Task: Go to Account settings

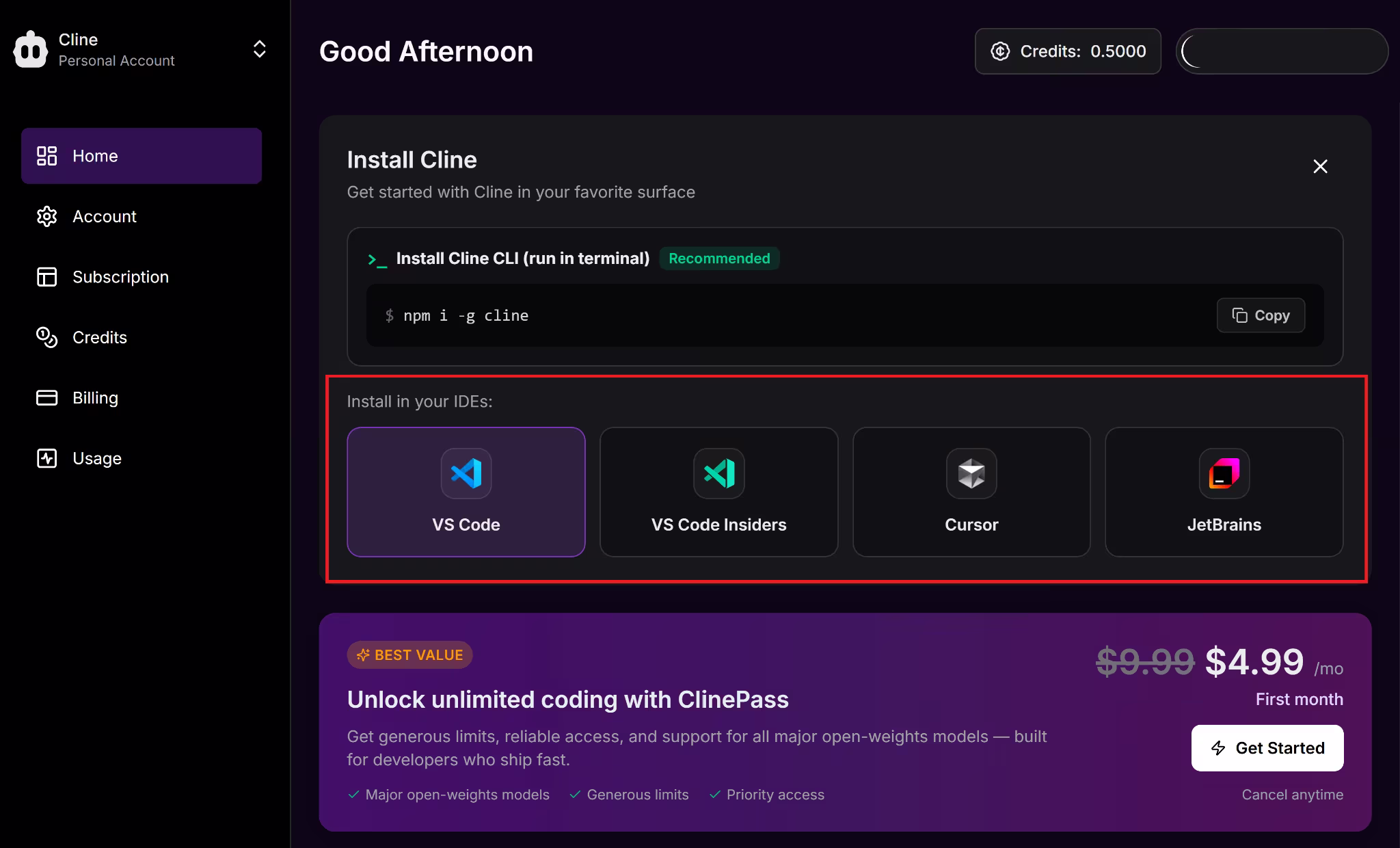Action: click(142, 216)
